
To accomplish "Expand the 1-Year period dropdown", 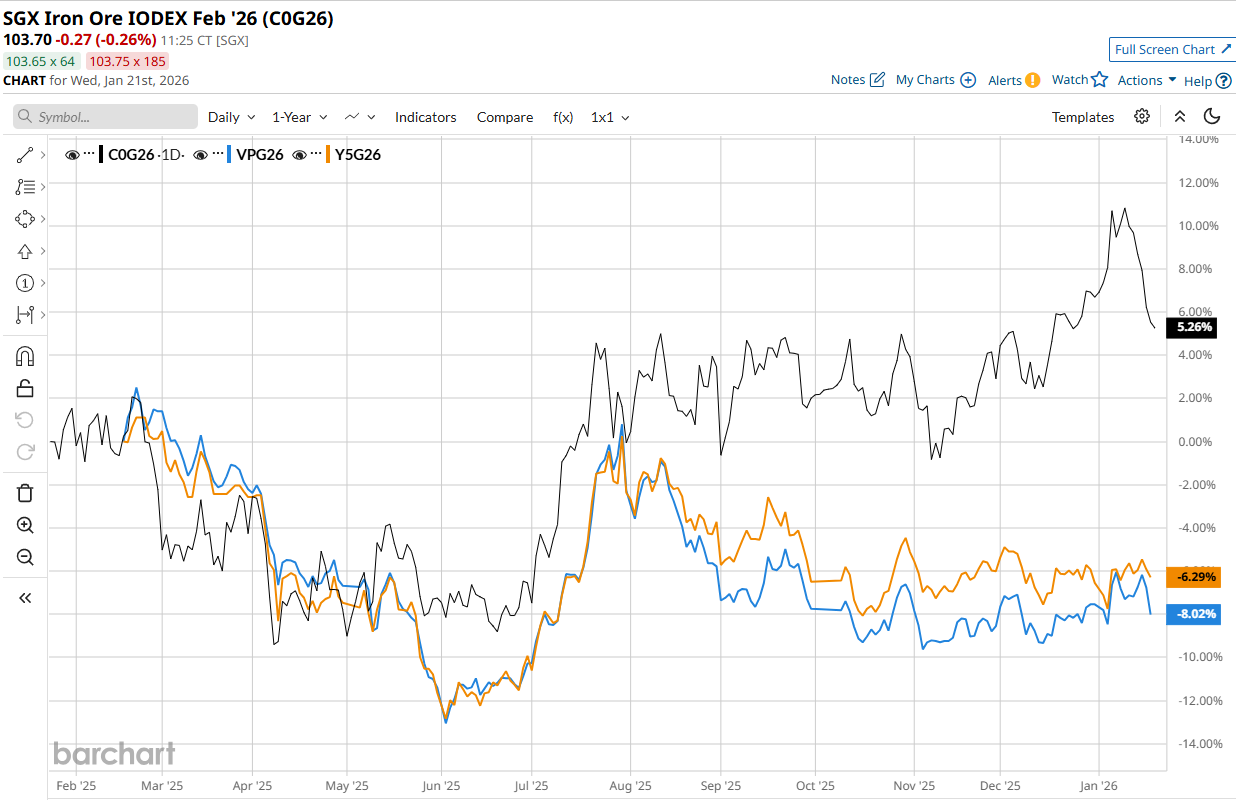I will (299, 117).
